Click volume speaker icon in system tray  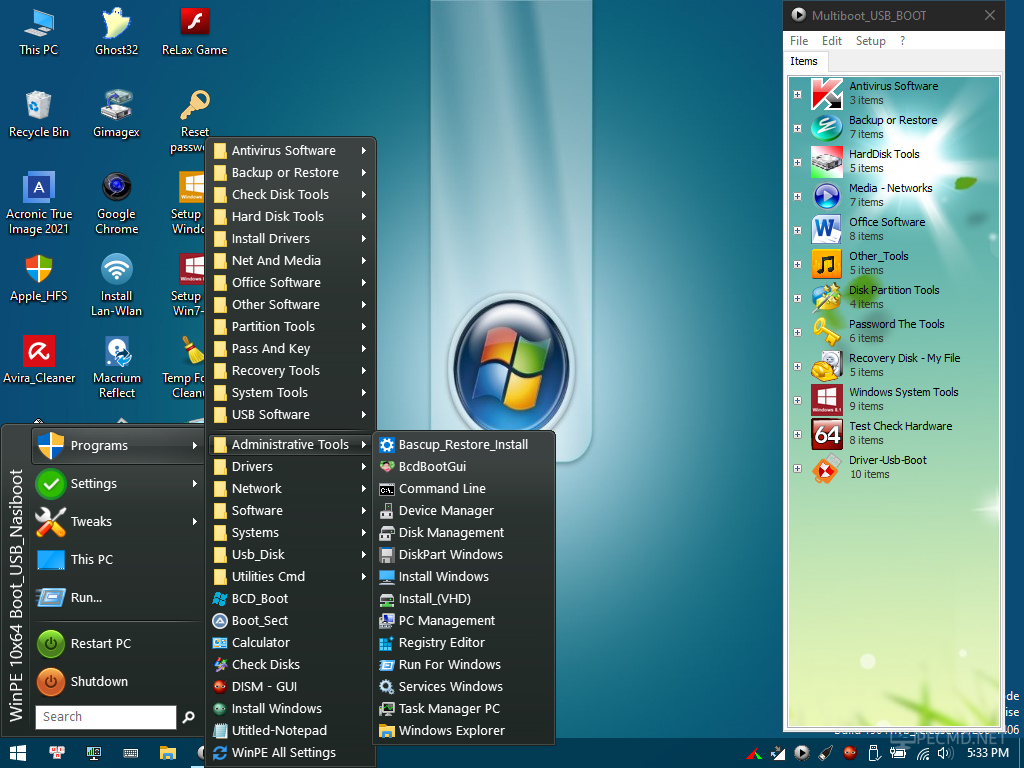coord(944,753)
